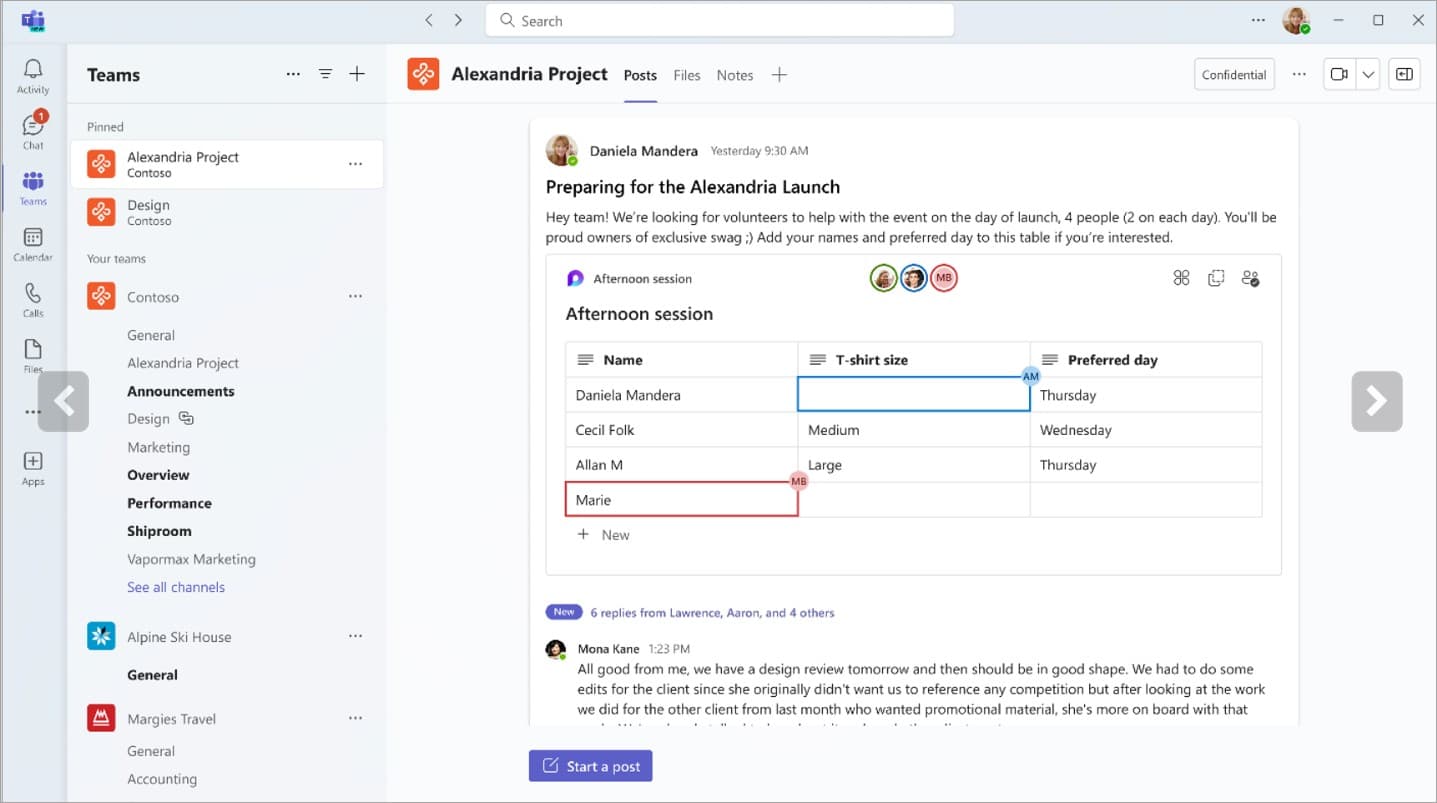Select the Announcements channel
The image size is (1437, 803).
[x=181, y=391]
